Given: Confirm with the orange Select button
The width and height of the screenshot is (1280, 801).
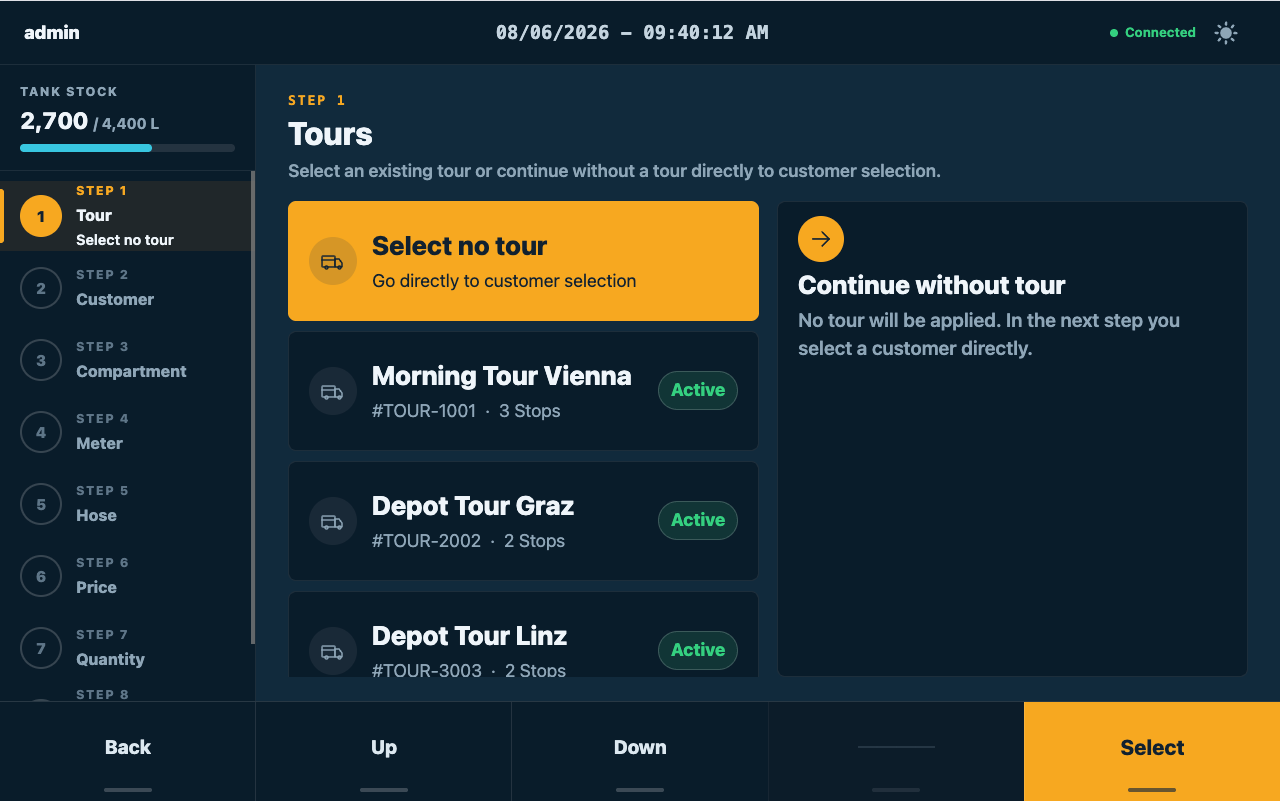Looking at the screenshot, I should click(1152, 751).
